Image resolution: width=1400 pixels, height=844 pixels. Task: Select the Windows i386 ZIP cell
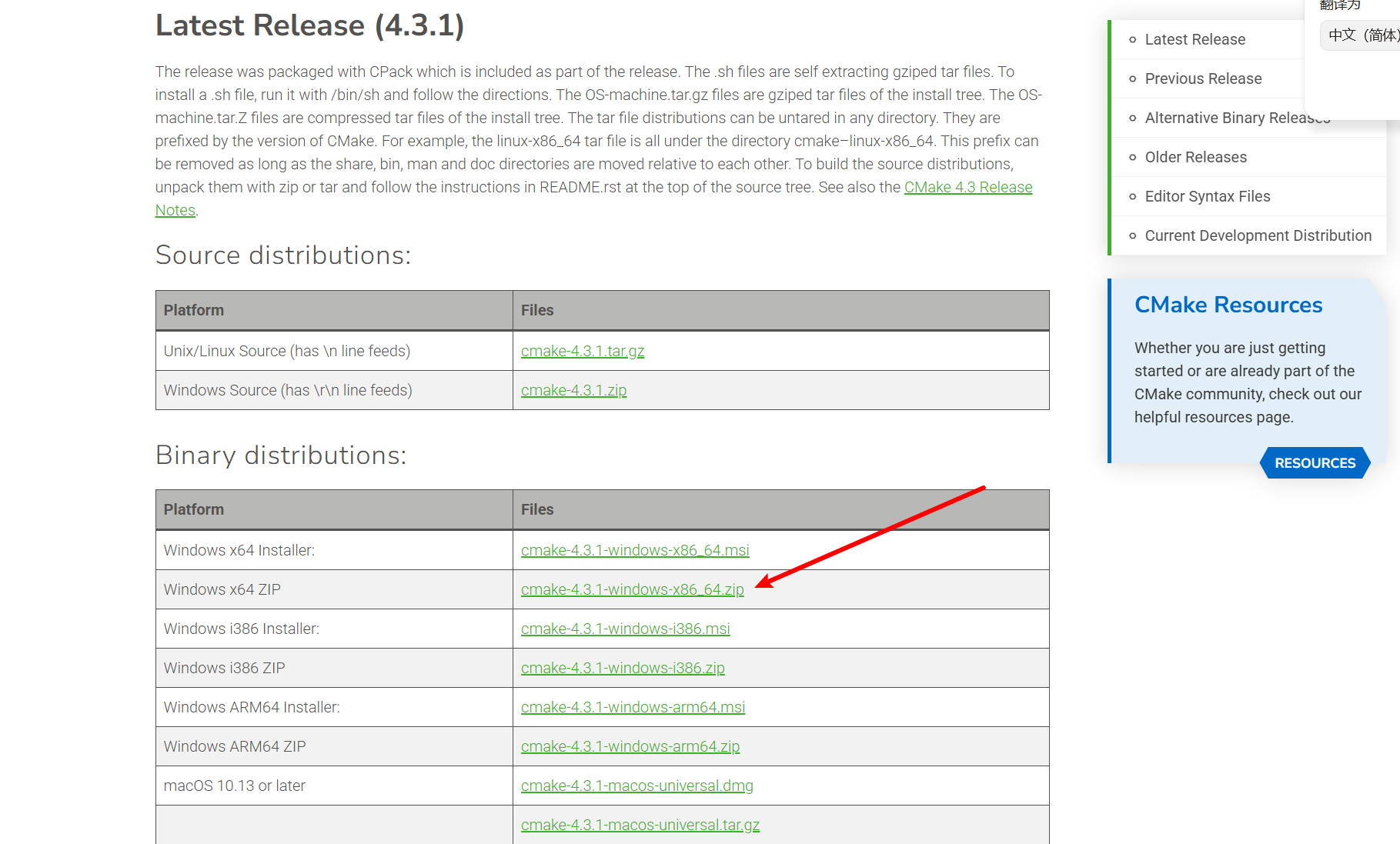pyautogui.click(x=334, y=668)
